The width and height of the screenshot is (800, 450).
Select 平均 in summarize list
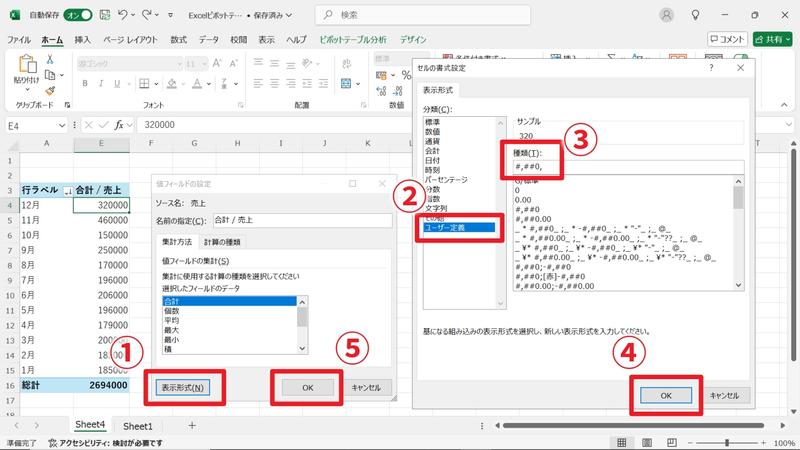click(x=229, y=320)
